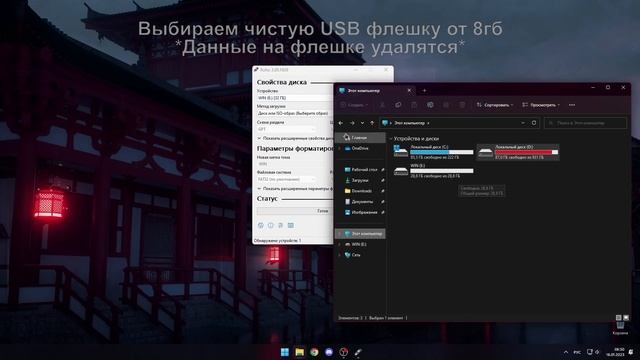Expand Показать расширенные свойства диска in Rufus
Screen dimensions: 640x360
[x=296, y=138]
